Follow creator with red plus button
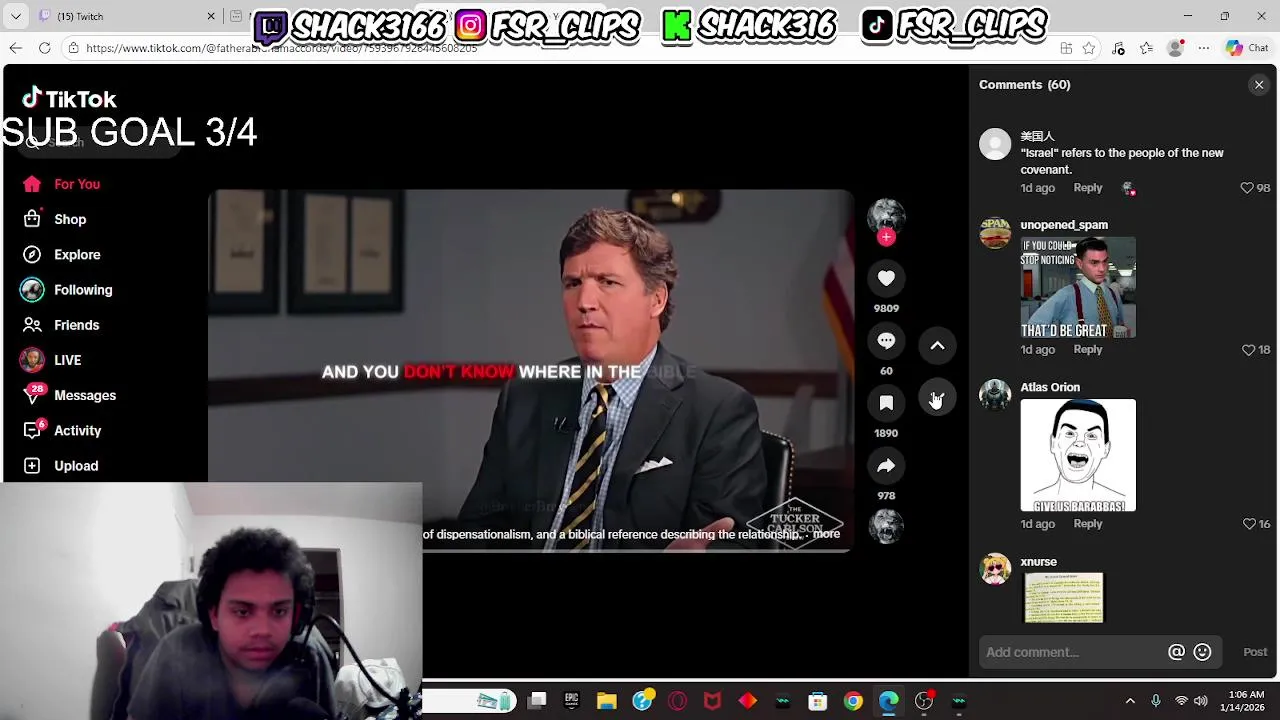Image resolution: width=1280 pixels, height=720 pixels. (886, 238)
